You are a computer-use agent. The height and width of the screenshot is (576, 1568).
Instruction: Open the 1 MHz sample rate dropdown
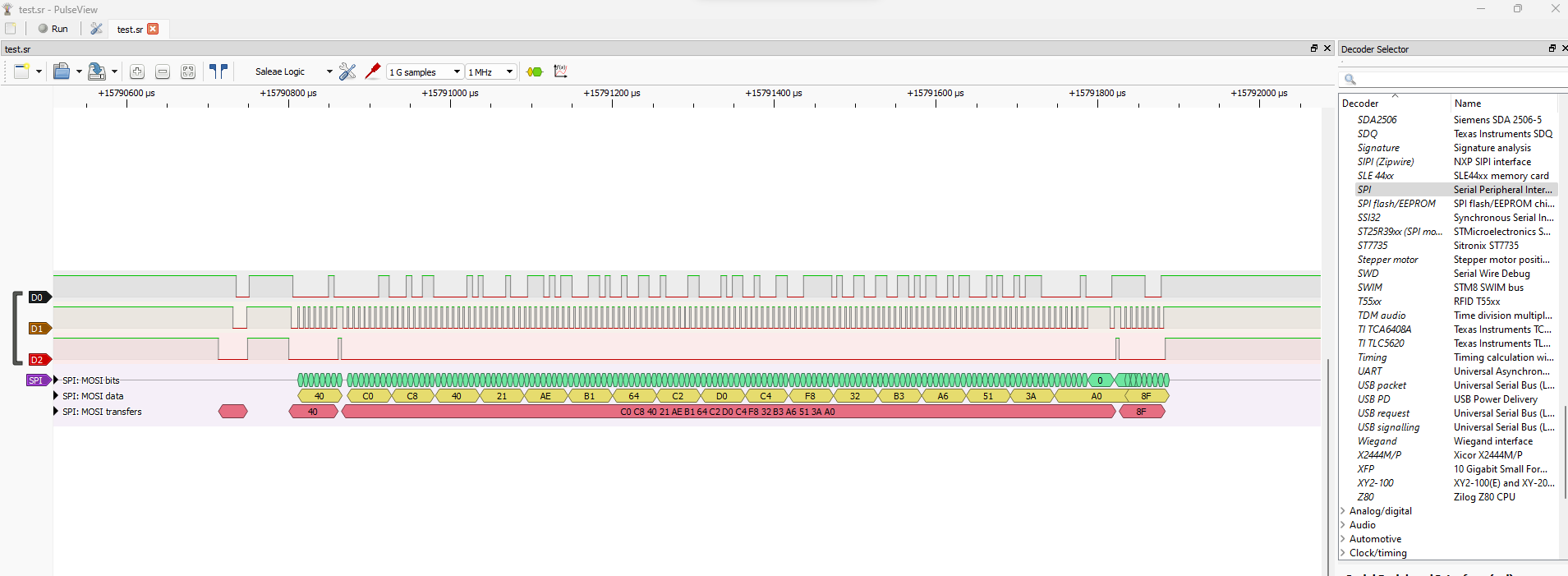point(491,72)
